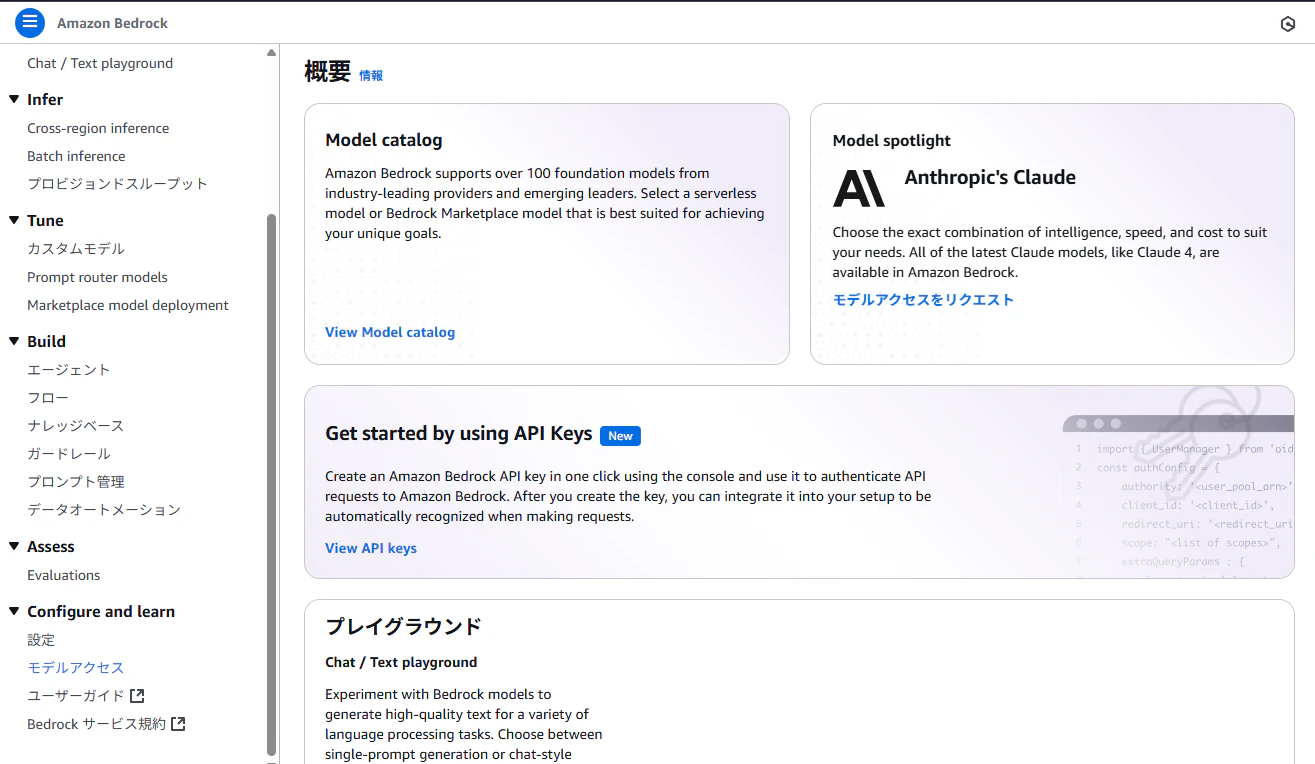Open ナレッジベース page
The width and height of the screenshot is (1315, 764).
pos(76,425)
